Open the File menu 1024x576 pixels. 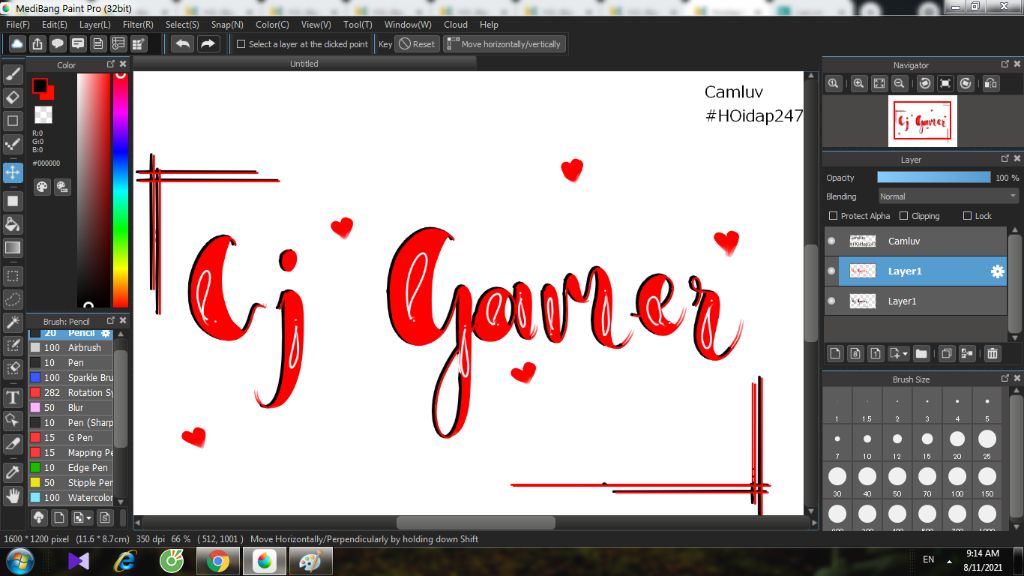point(18,25)
